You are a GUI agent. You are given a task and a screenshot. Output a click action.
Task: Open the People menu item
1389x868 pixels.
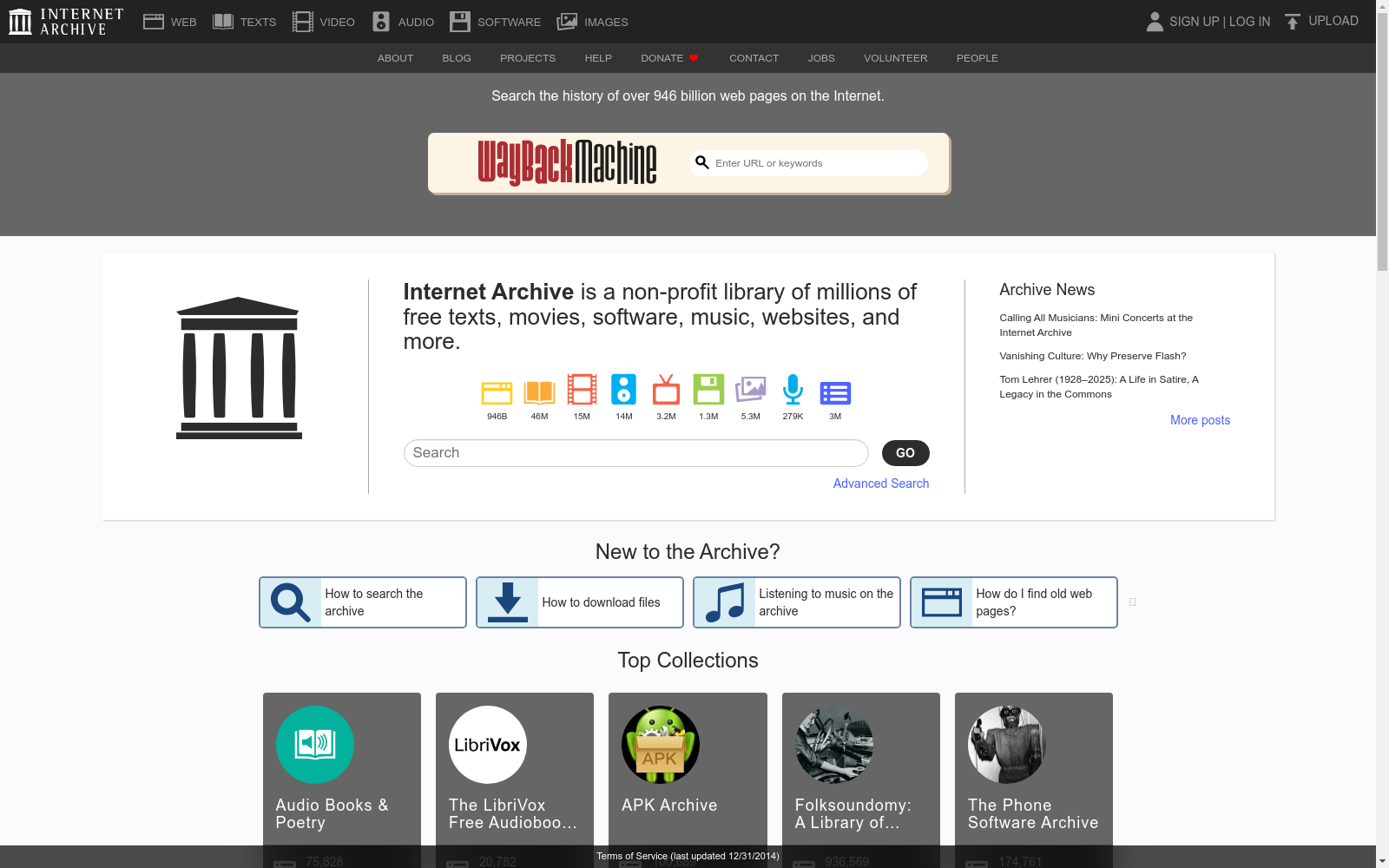[978, 58]
